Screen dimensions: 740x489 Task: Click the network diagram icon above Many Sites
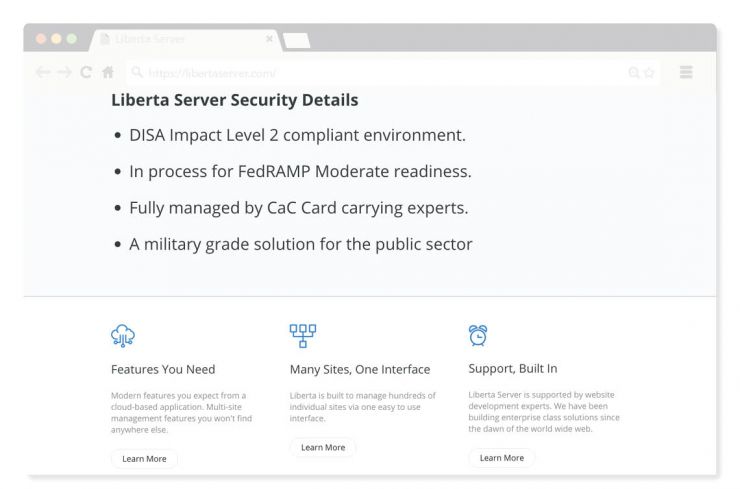tap(303, 336)
